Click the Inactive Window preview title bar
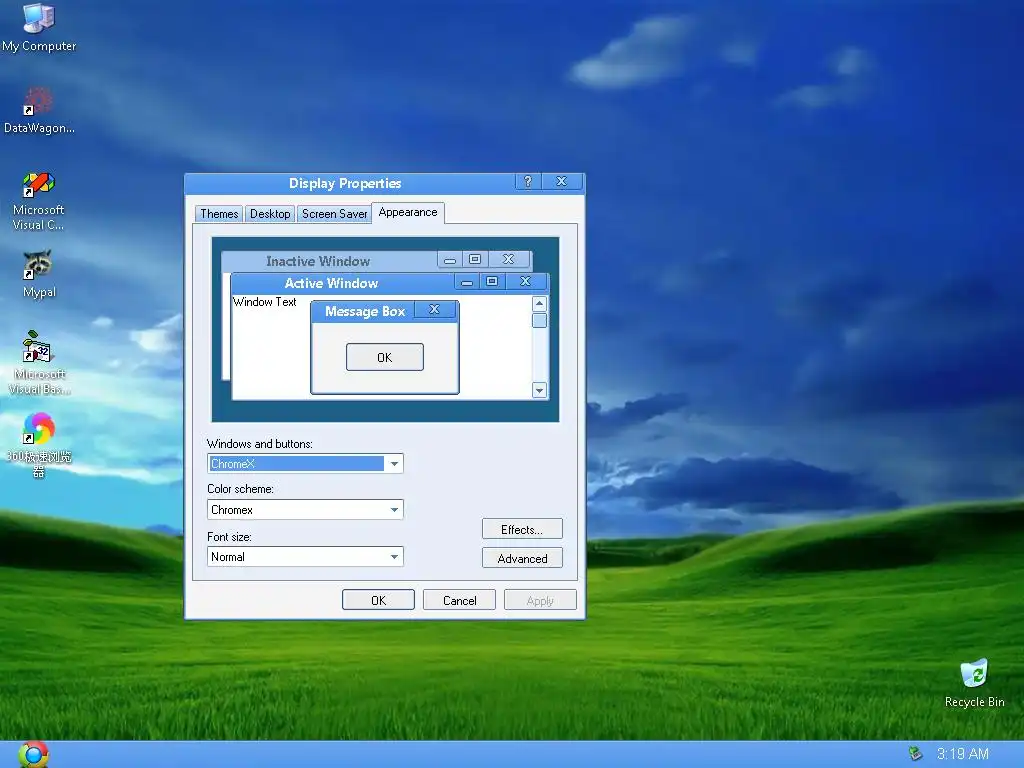The width and height of the screenshot is (1024, 768). tap(377, 261)
